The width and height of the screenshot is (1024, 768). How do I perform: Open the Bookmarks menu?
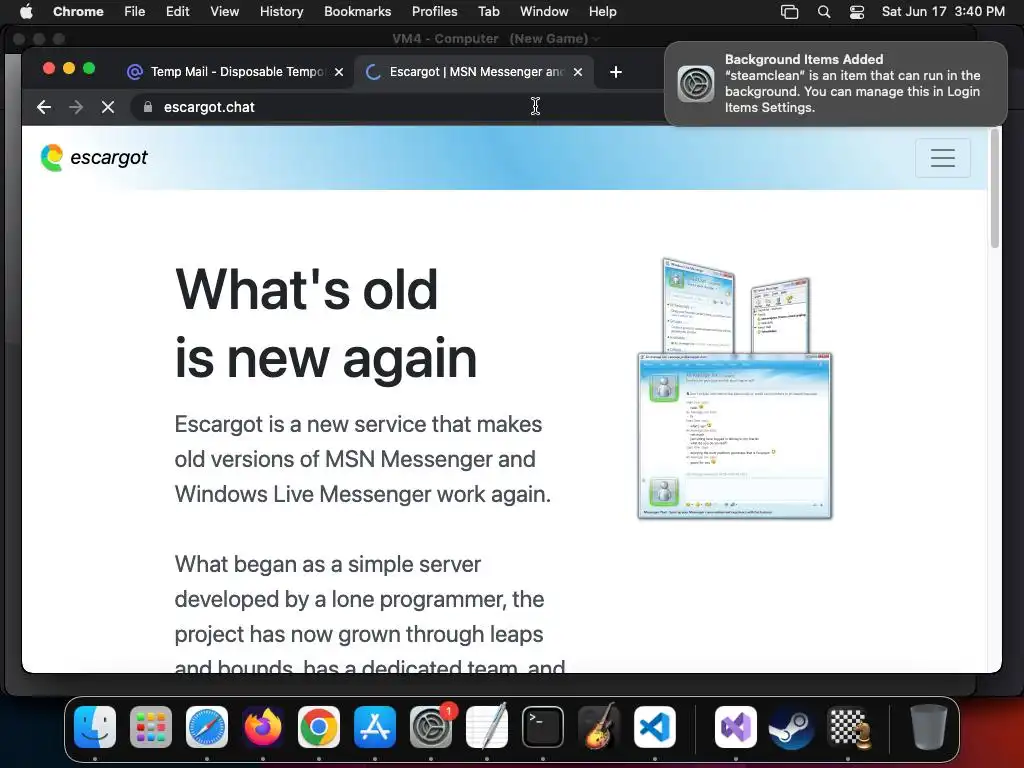tap(357, 12)
